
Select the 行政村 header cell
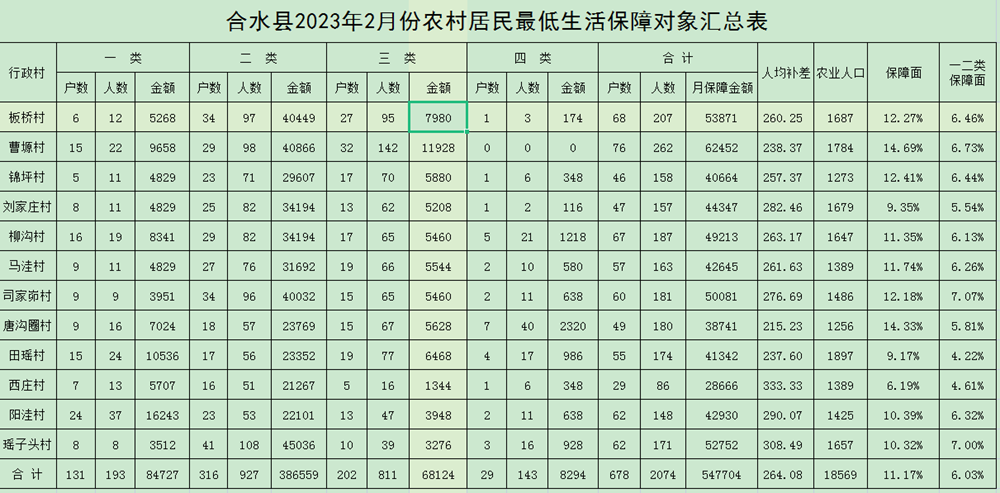[28, 73]
